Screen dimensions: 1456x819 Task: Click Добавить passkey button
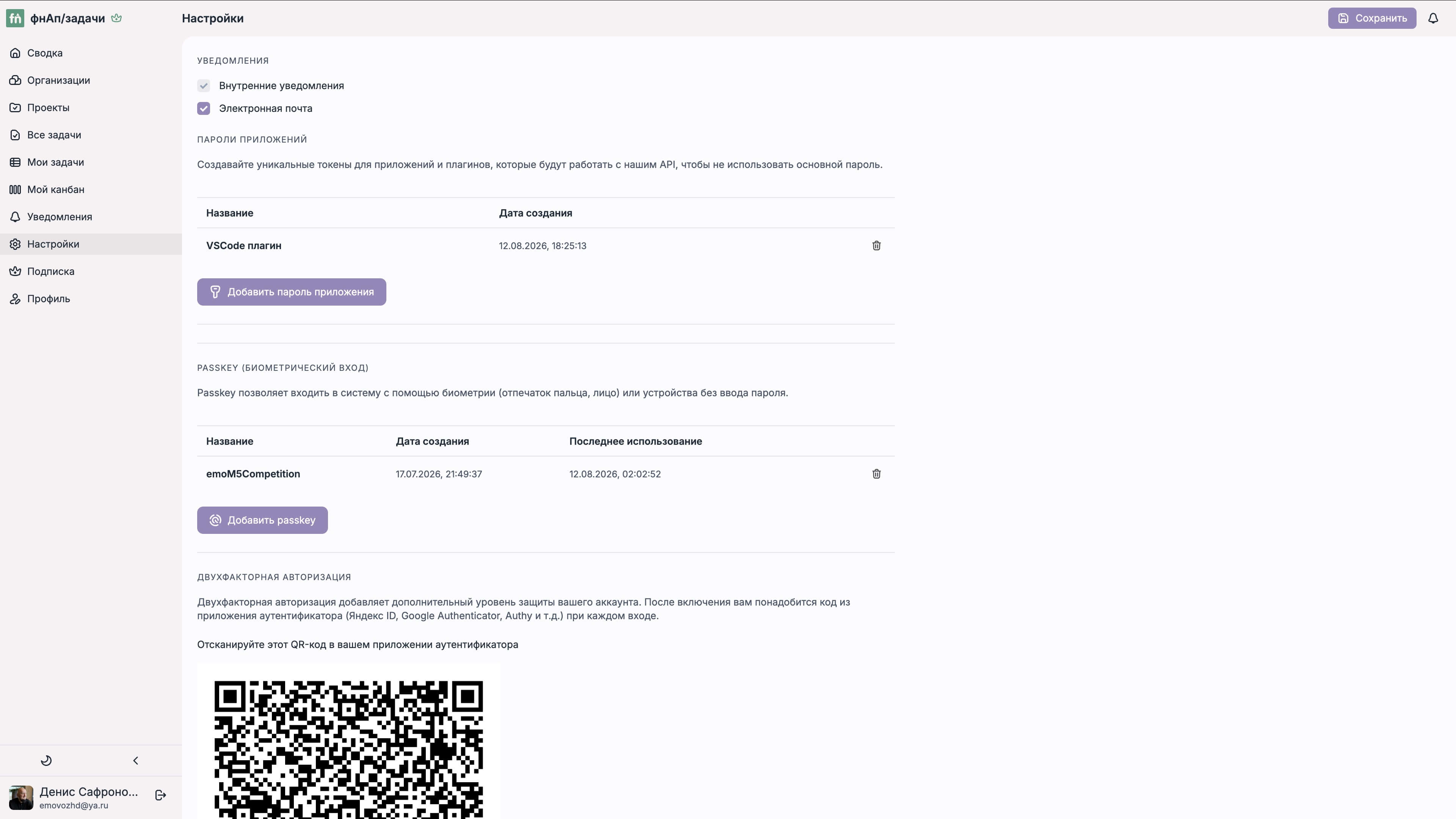[262, 520]
